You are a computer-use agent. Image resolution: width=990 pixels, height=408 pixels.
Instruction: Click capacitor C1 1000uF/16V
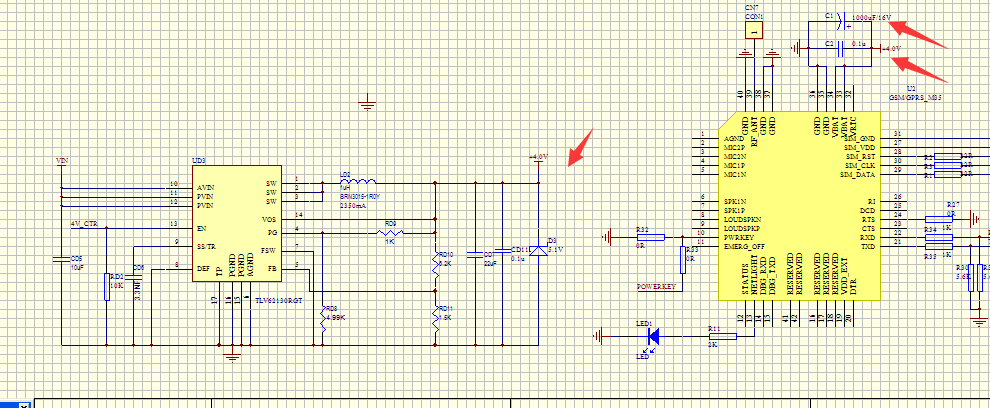[x=840, y=22]
